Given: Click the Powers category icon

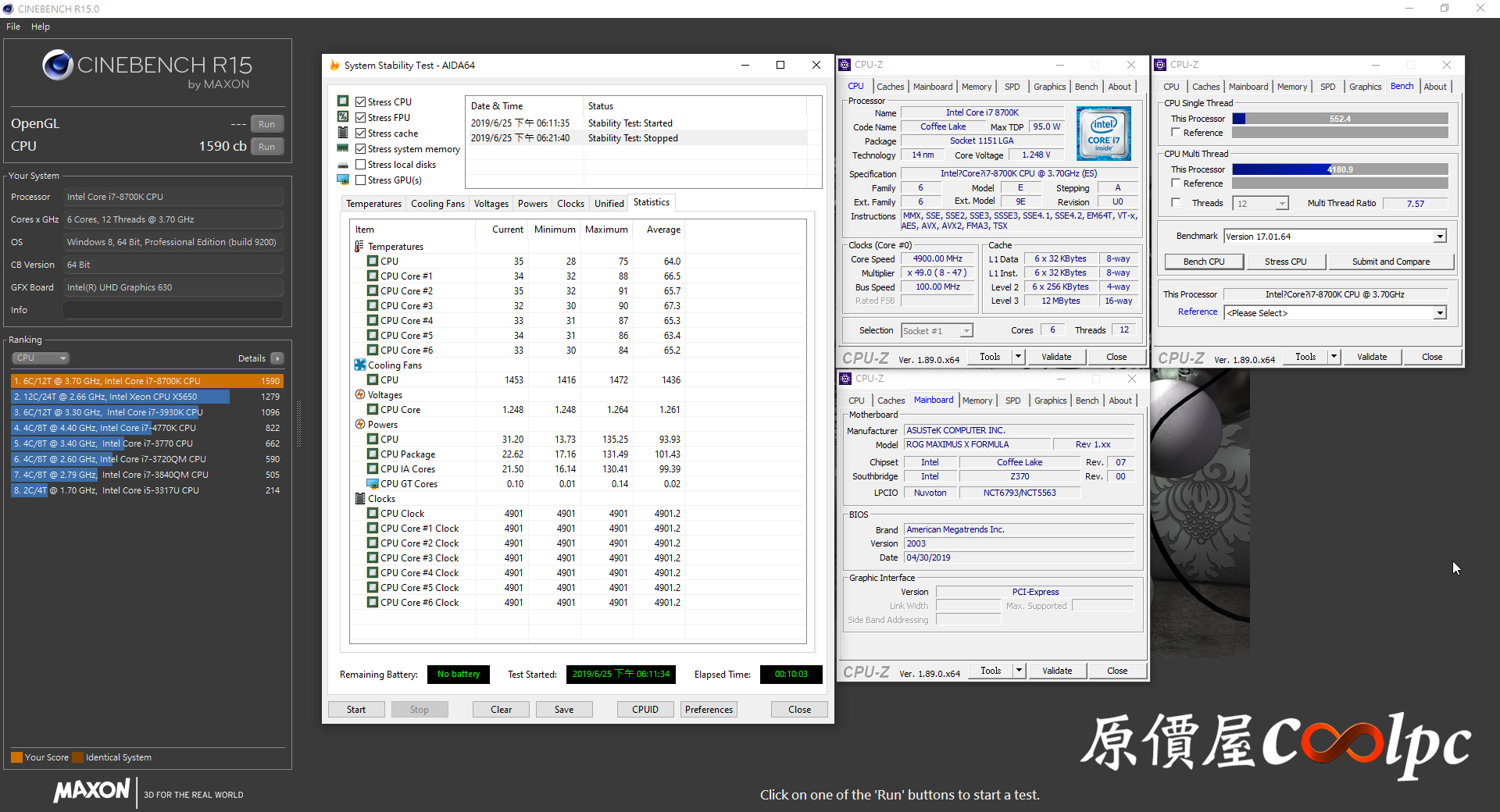Looking at the screenshot, I should click(x=360, y=425).
